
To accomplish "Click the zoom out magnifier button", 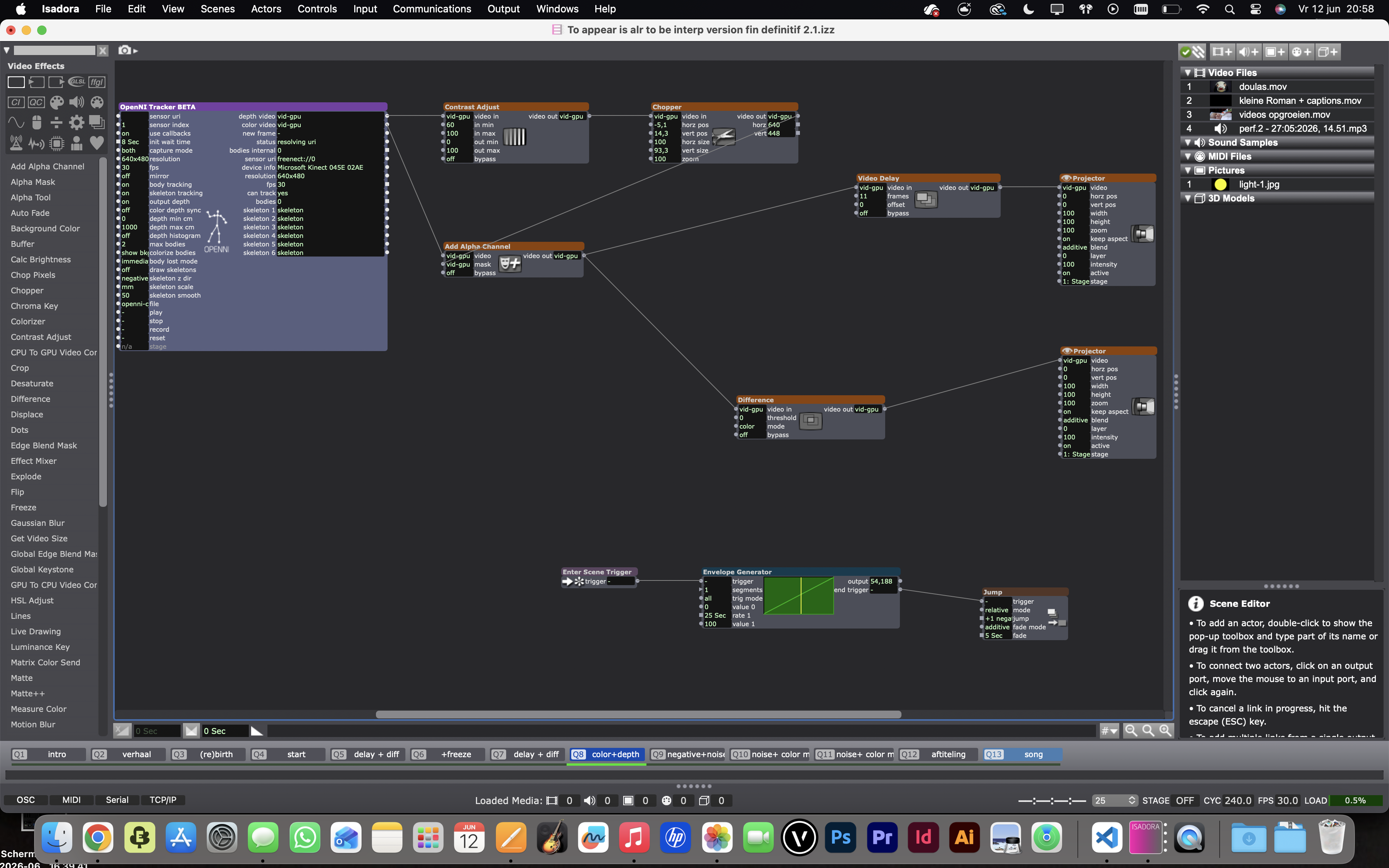I will click(x=1131, y=731).
